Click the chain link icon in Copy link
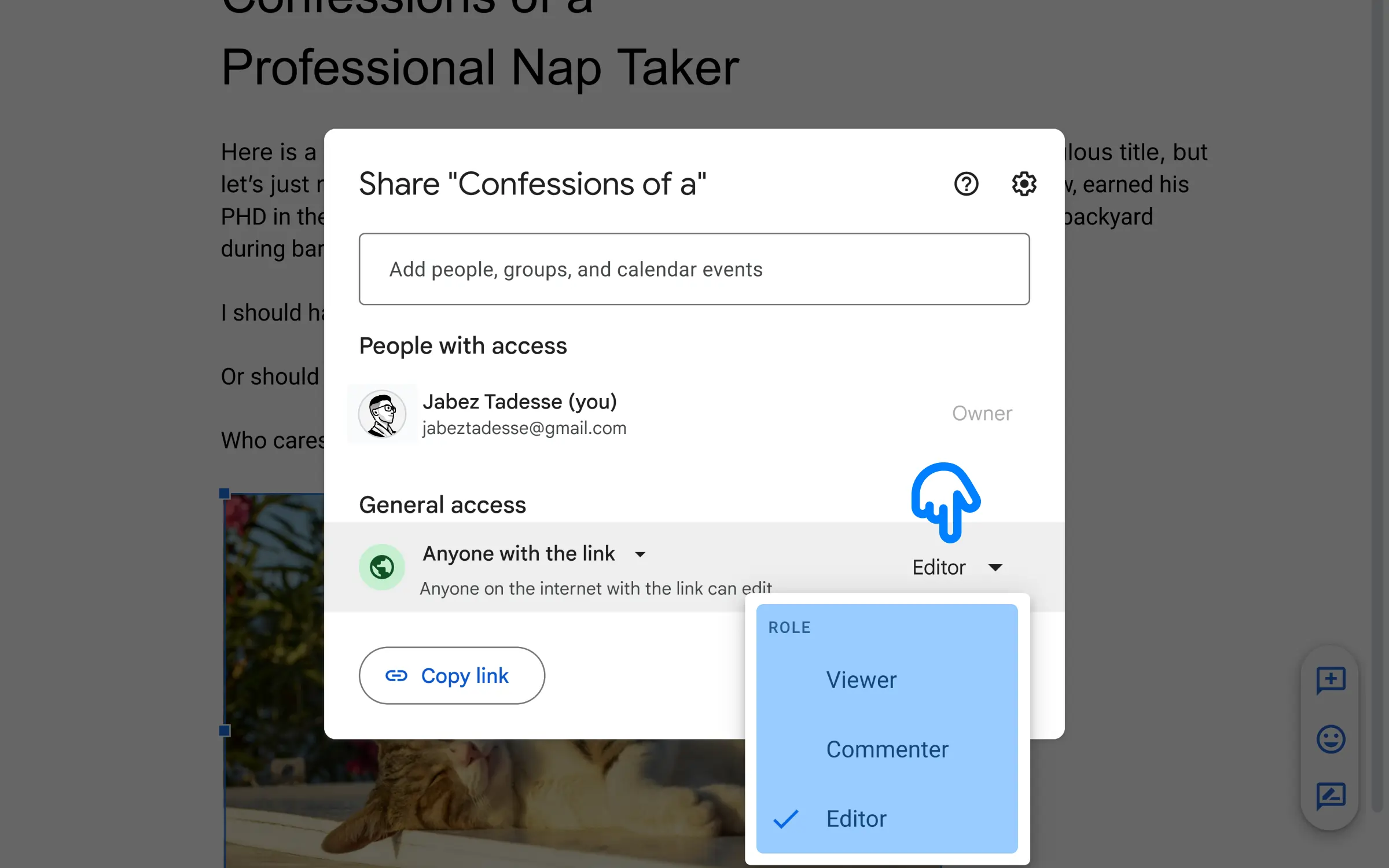The height and width of the screenshot is (868, 1389). (x=396, y=675)
